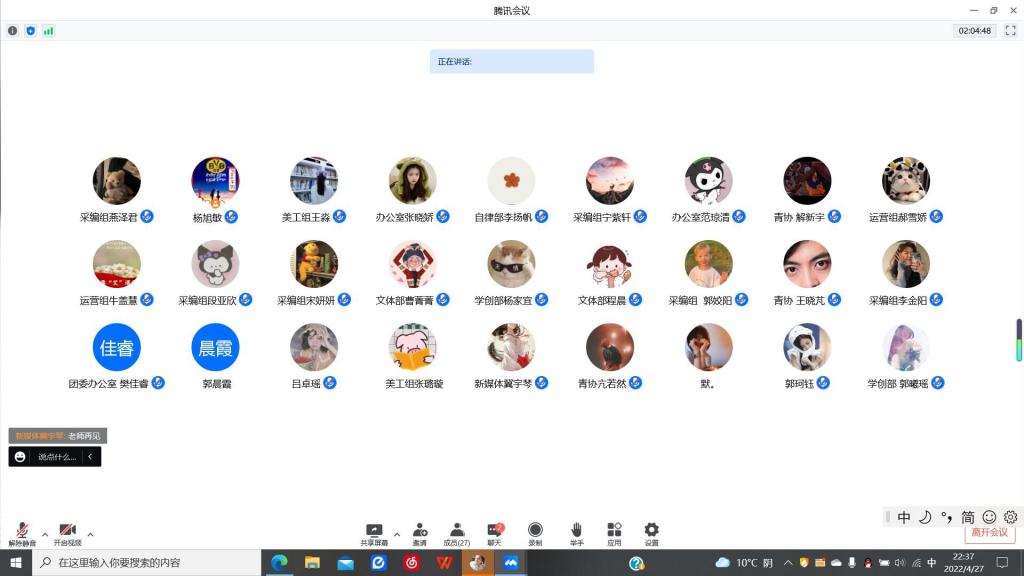Click the vertical scrollbar on right edge
1024x576 pixels.
tap(1019, 340)
